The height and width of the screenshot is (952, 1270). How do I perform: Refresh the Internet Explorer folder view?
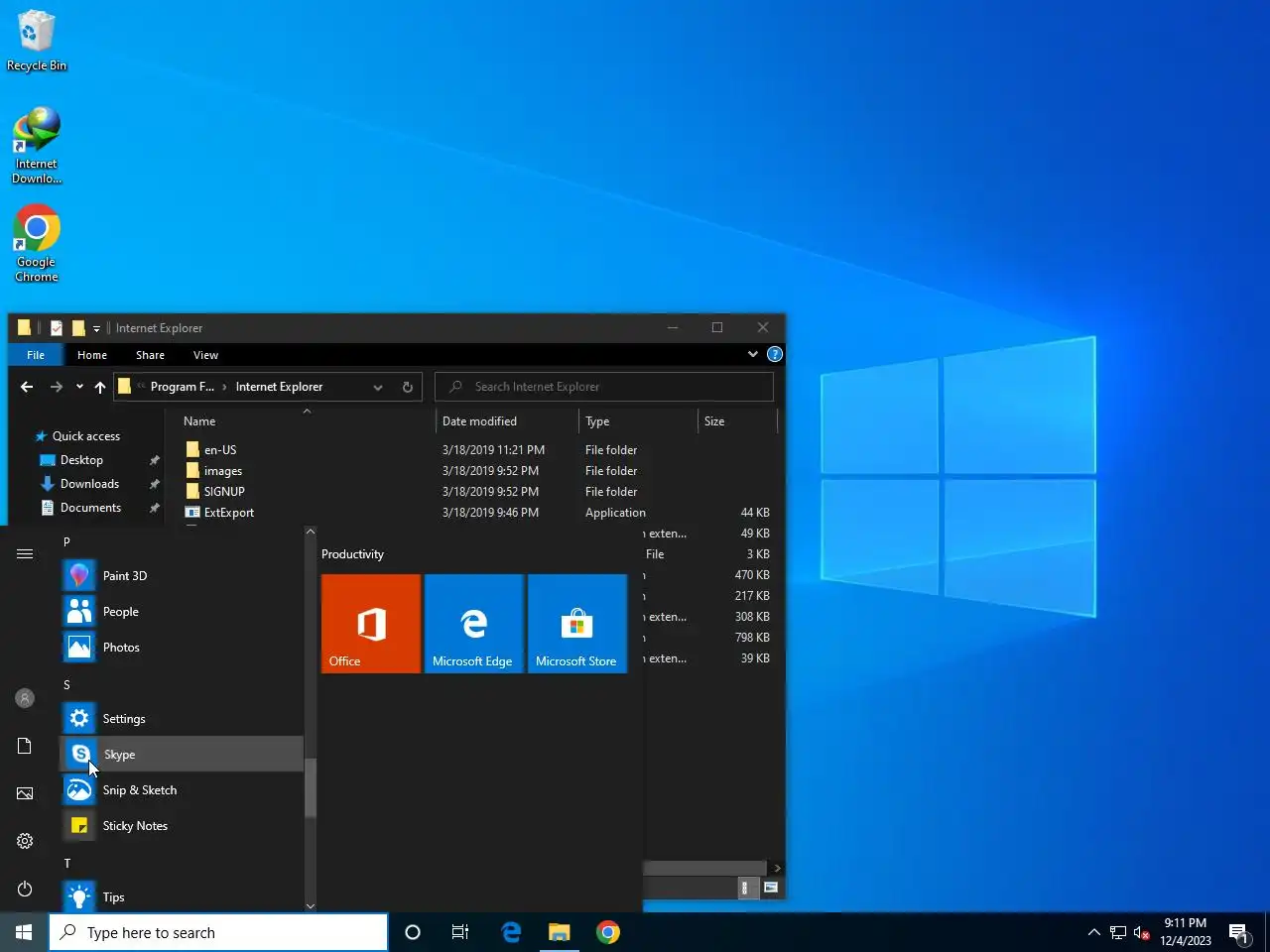[407, 387]
